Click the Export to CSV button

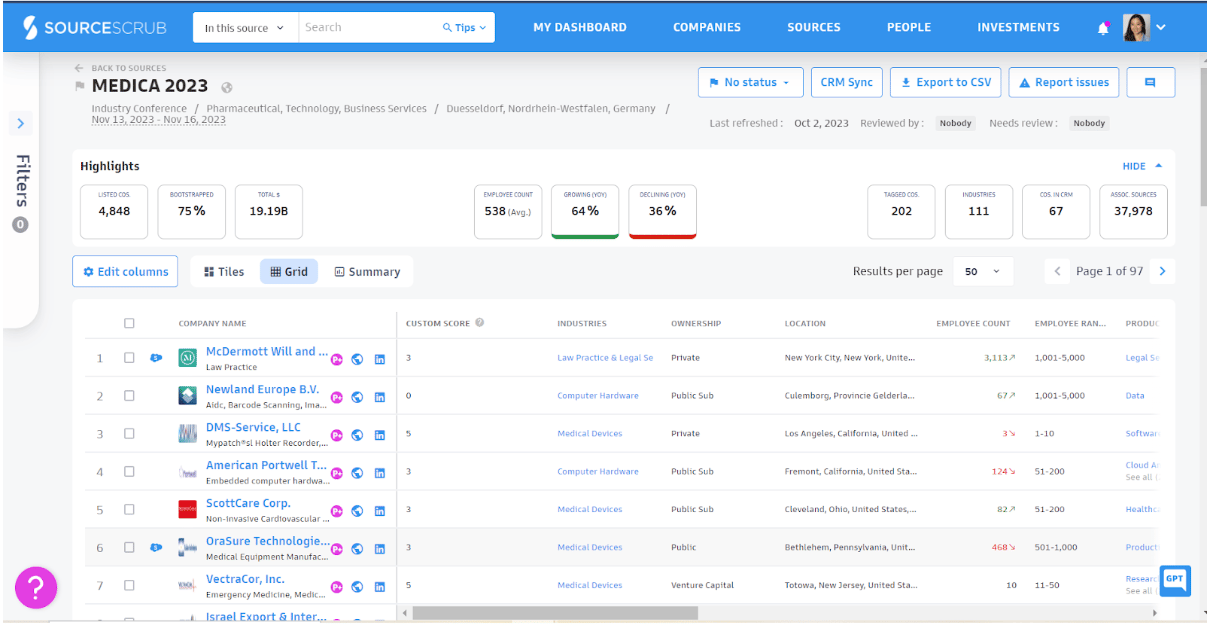point(945,83)
